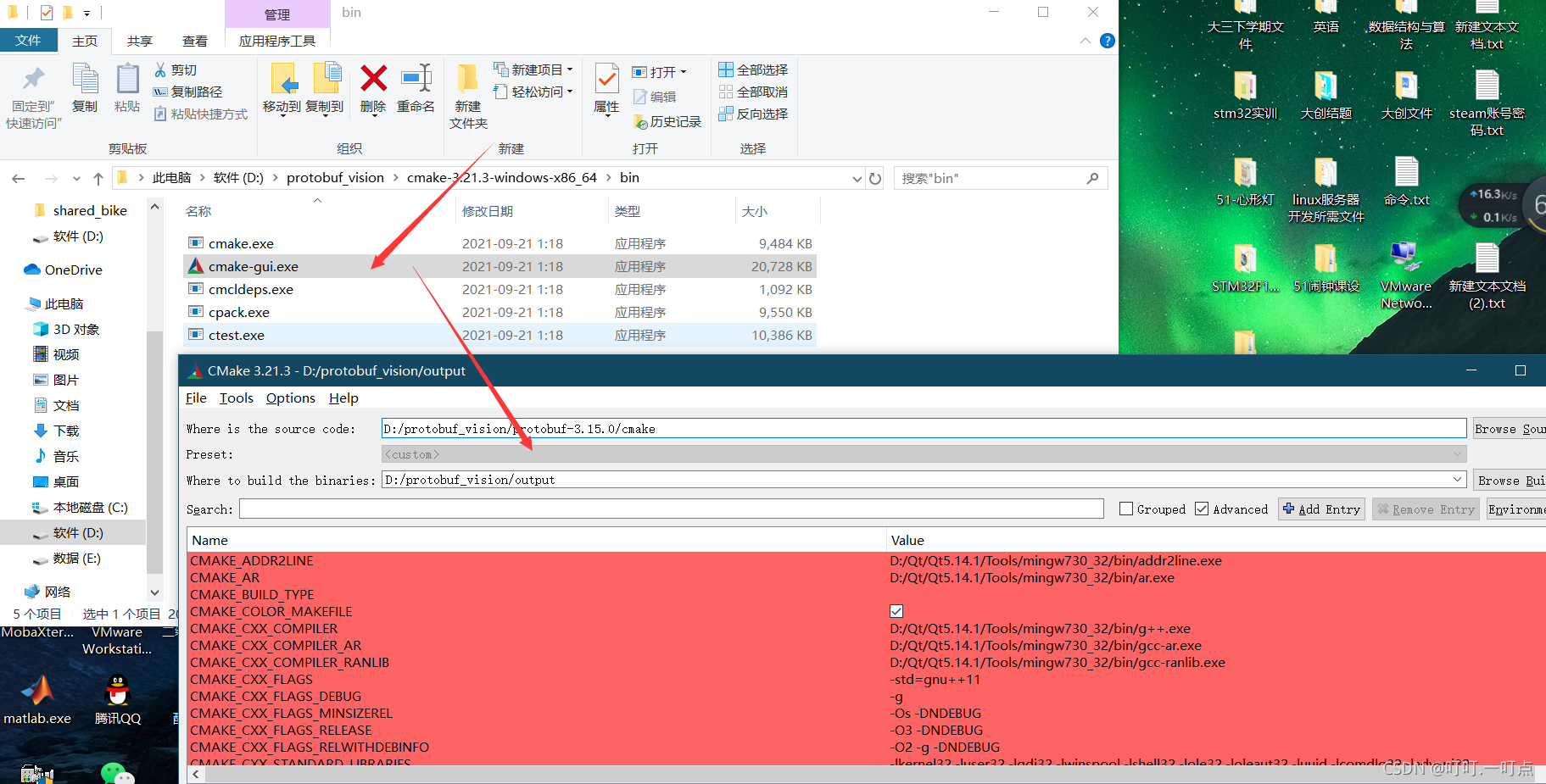The width and height of the screenshot is (1546, 784).
Task: Click the Move To (移动到) icon
Action: 282,80
